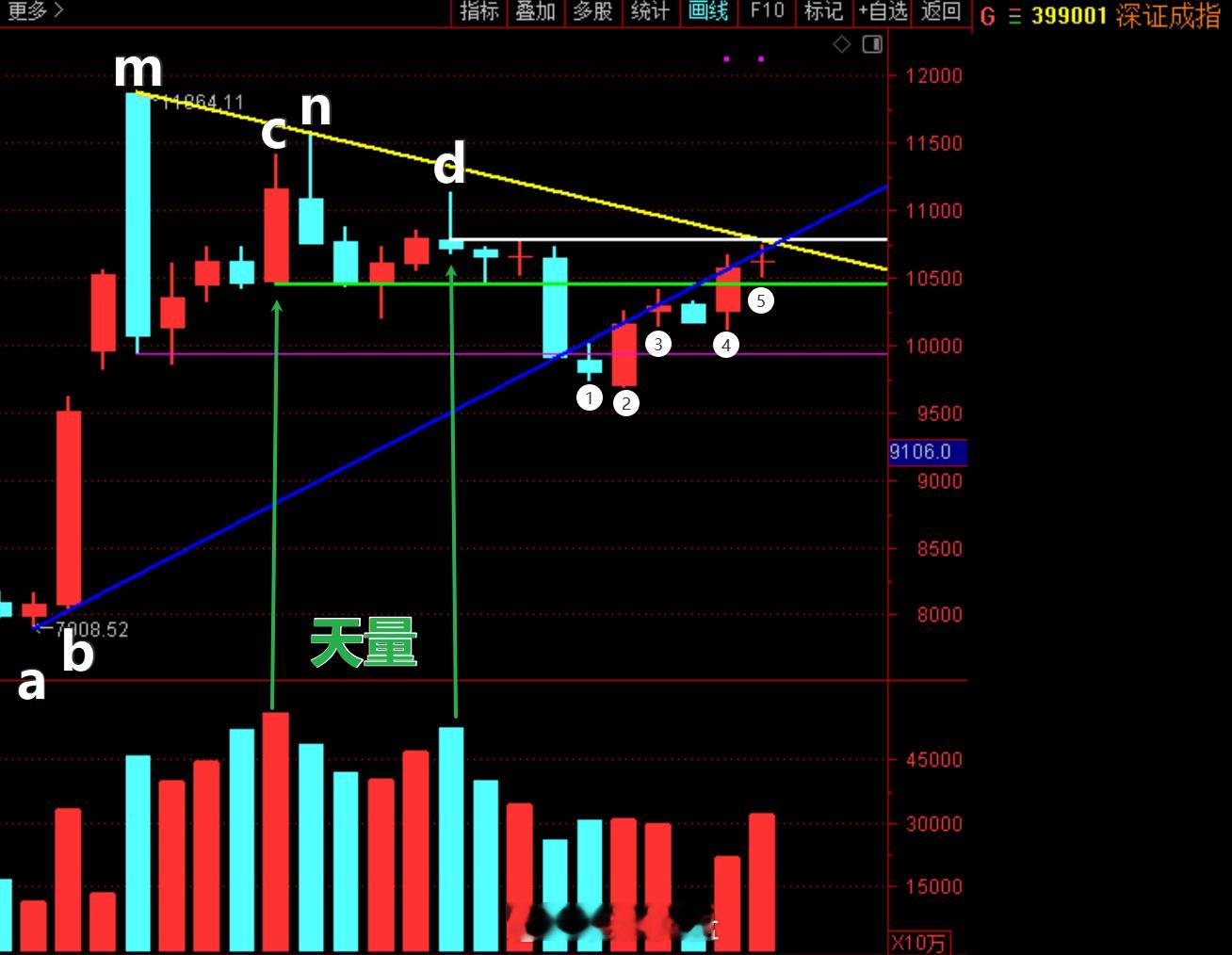This screenshot has height=955, width=1232.
Task: Expand the 更多 menu
Action: pyautogui.click(x=36, y=11)
